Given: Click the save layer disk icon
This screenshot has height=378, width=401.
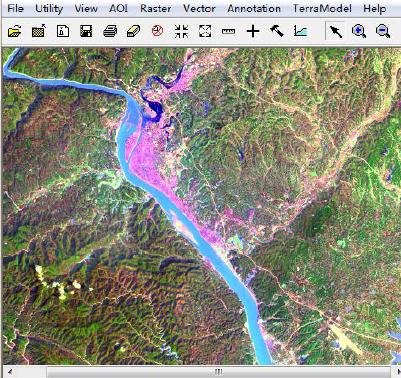Looking at the screenshot, I should point(86,31).
